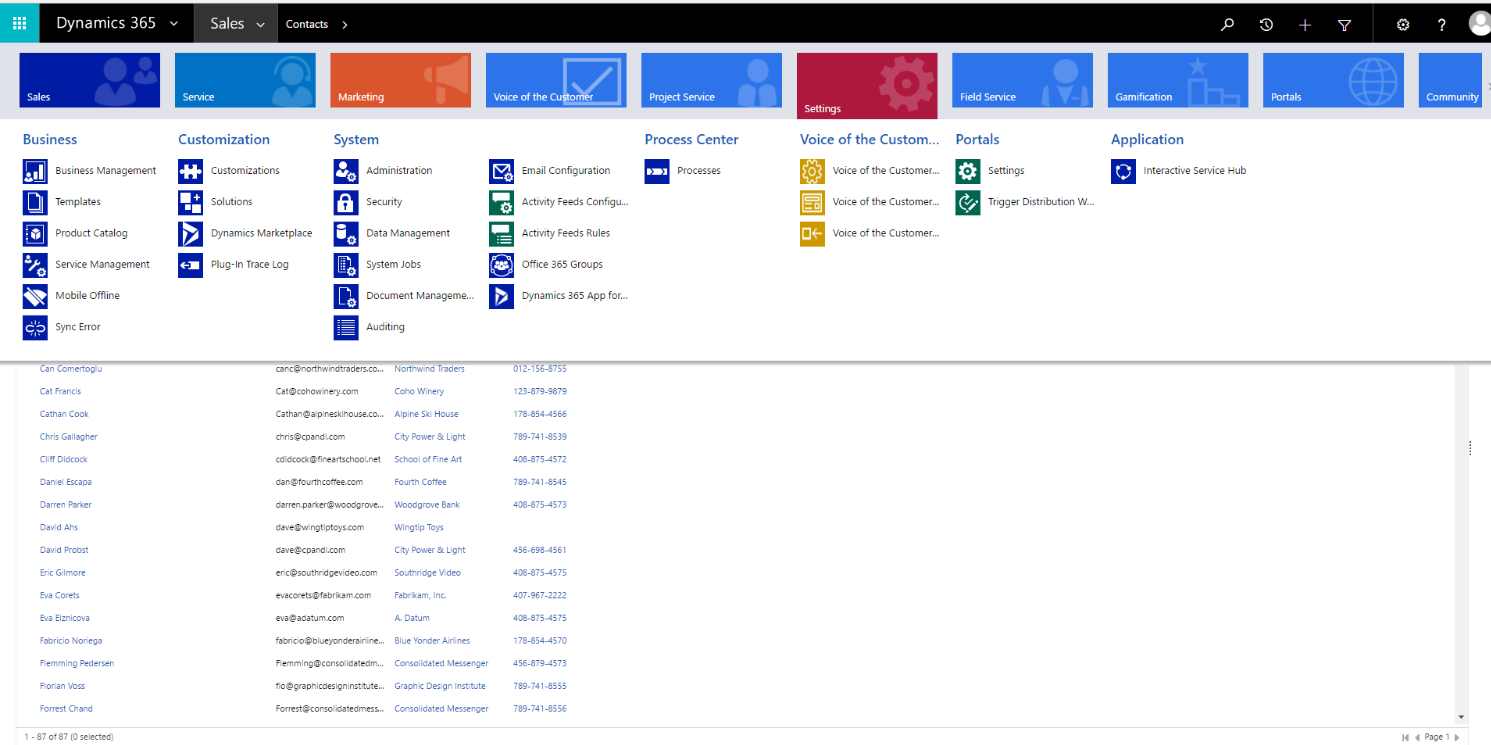The height and width of the screenshot is (745, 1491).
Task: Click the Sync Error icon
Action: (35, 327)
